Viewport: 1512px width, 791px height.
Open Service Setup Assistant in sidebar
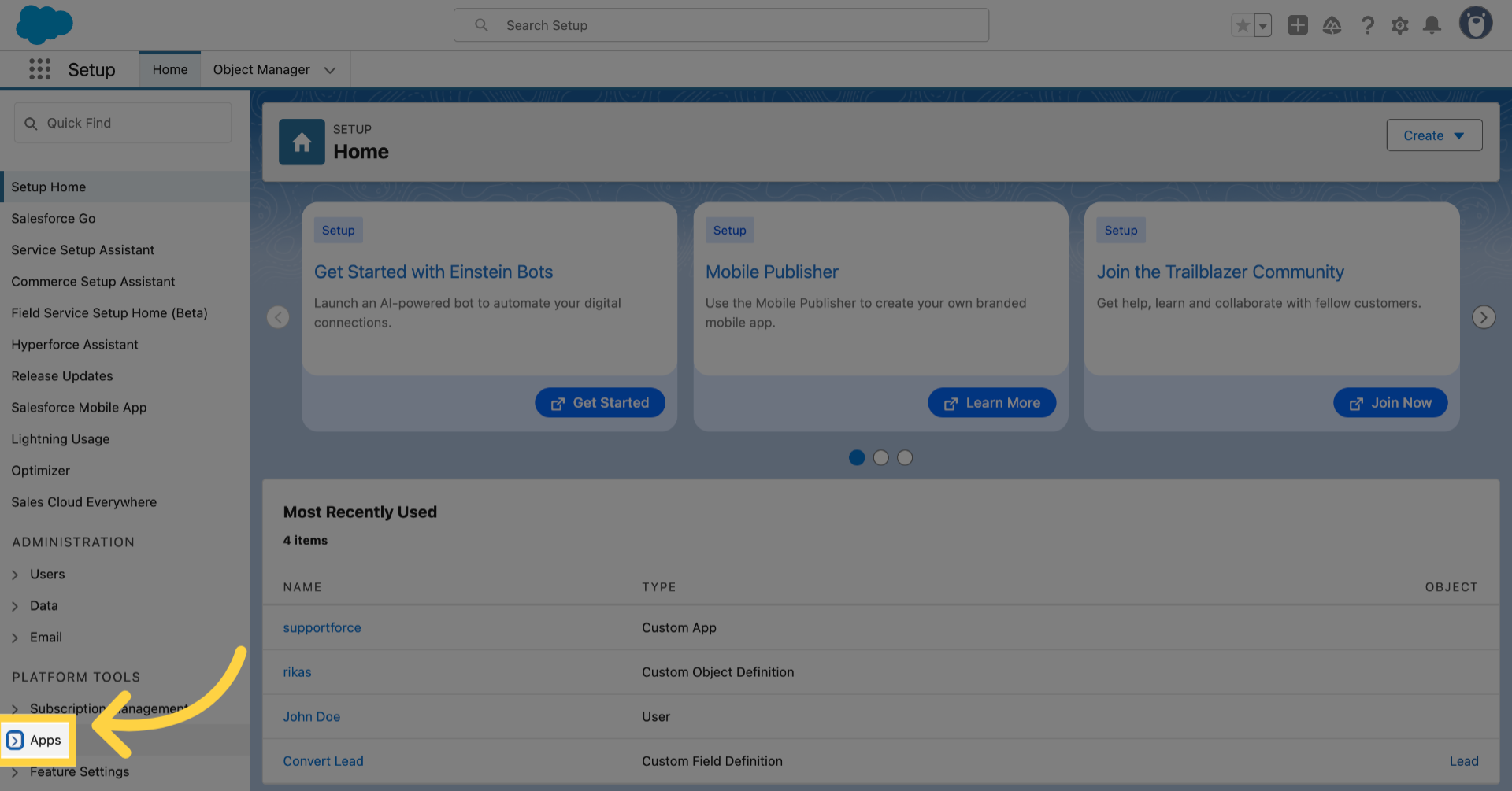point(83,249)
